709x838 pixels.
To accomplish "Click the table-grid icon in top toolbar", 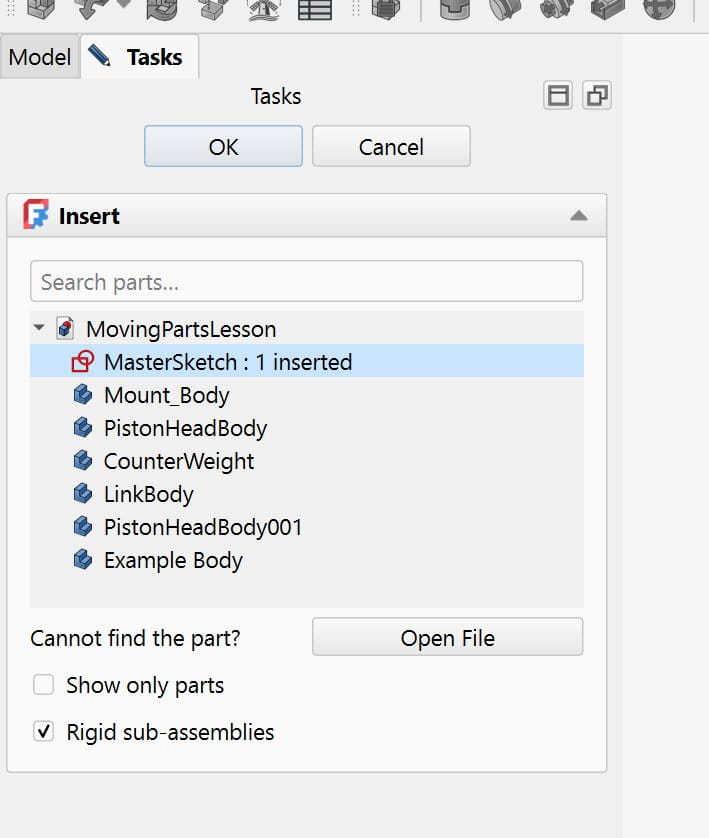I will [315, 10].
